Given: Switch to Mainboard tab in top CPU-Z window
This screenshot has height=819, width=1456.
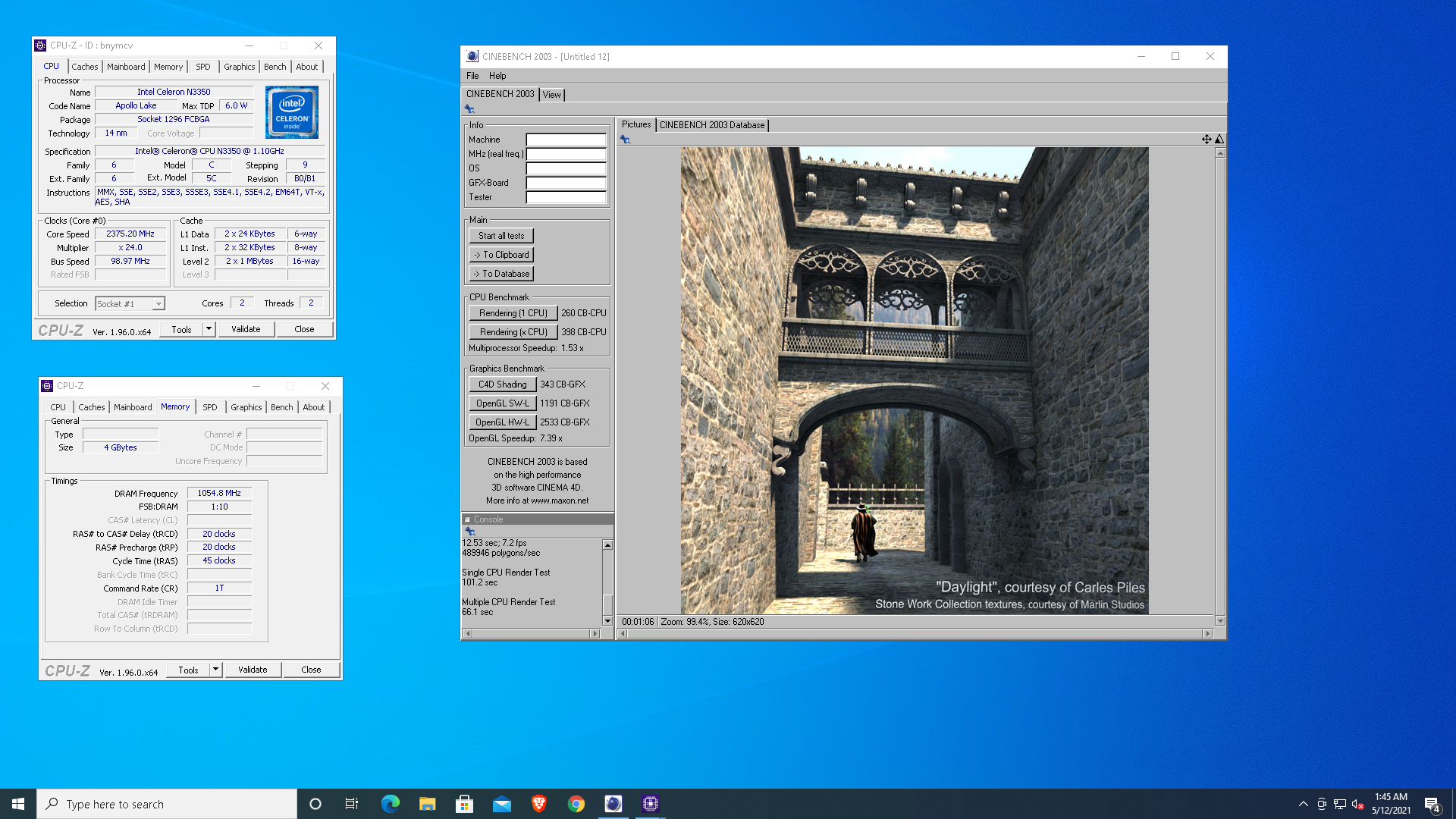Looking at the screenshot, I should (126, 67).
